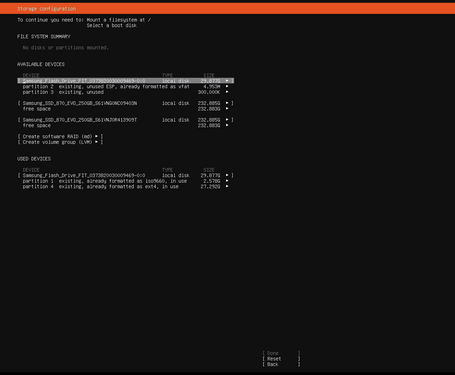455x375 pixels.
Task: Open the free space arrow under second Samsung SSD
Action: [x=227, y=125]
